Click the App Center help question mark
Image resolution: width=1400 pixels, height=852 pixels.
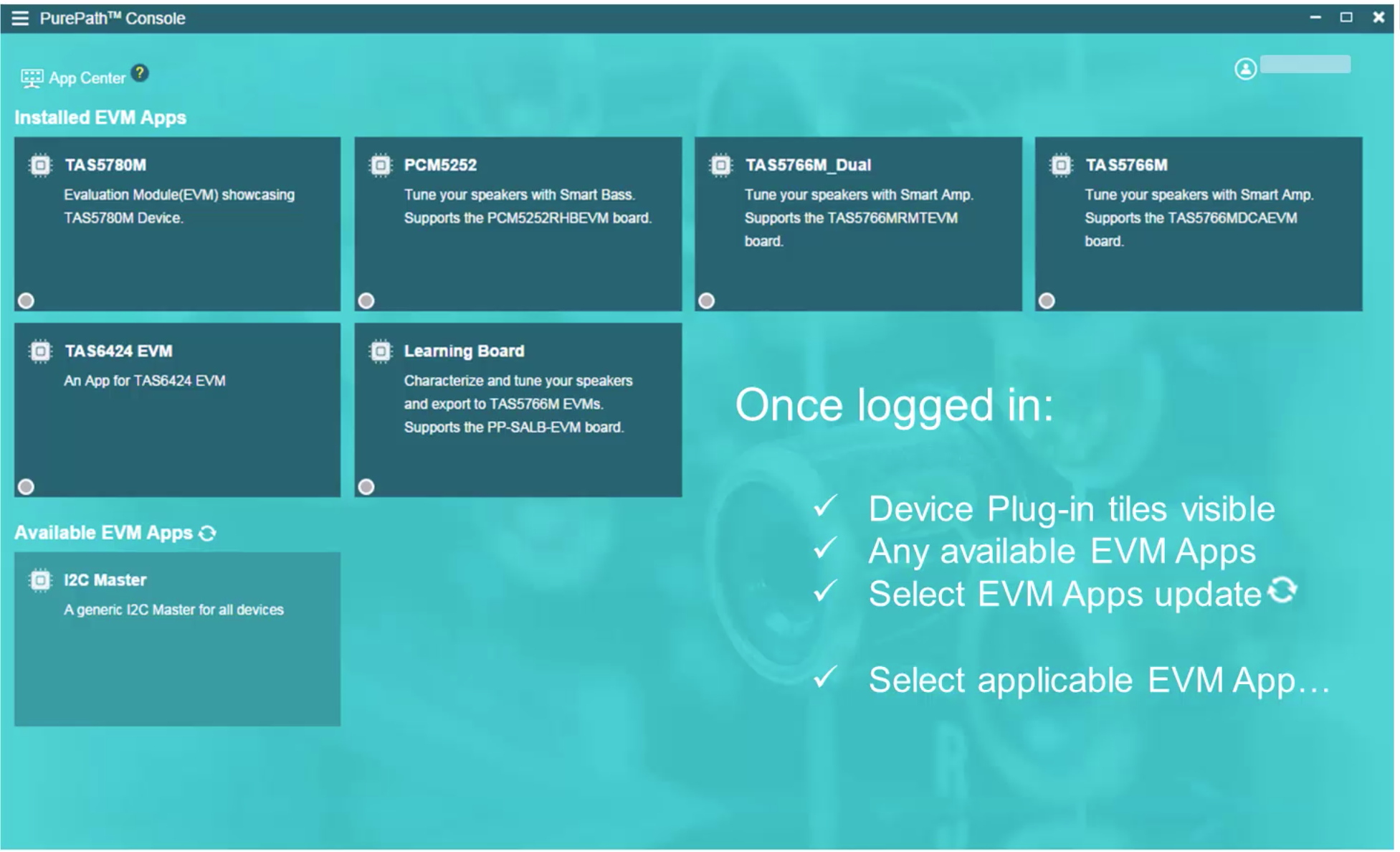coord(141,73)
